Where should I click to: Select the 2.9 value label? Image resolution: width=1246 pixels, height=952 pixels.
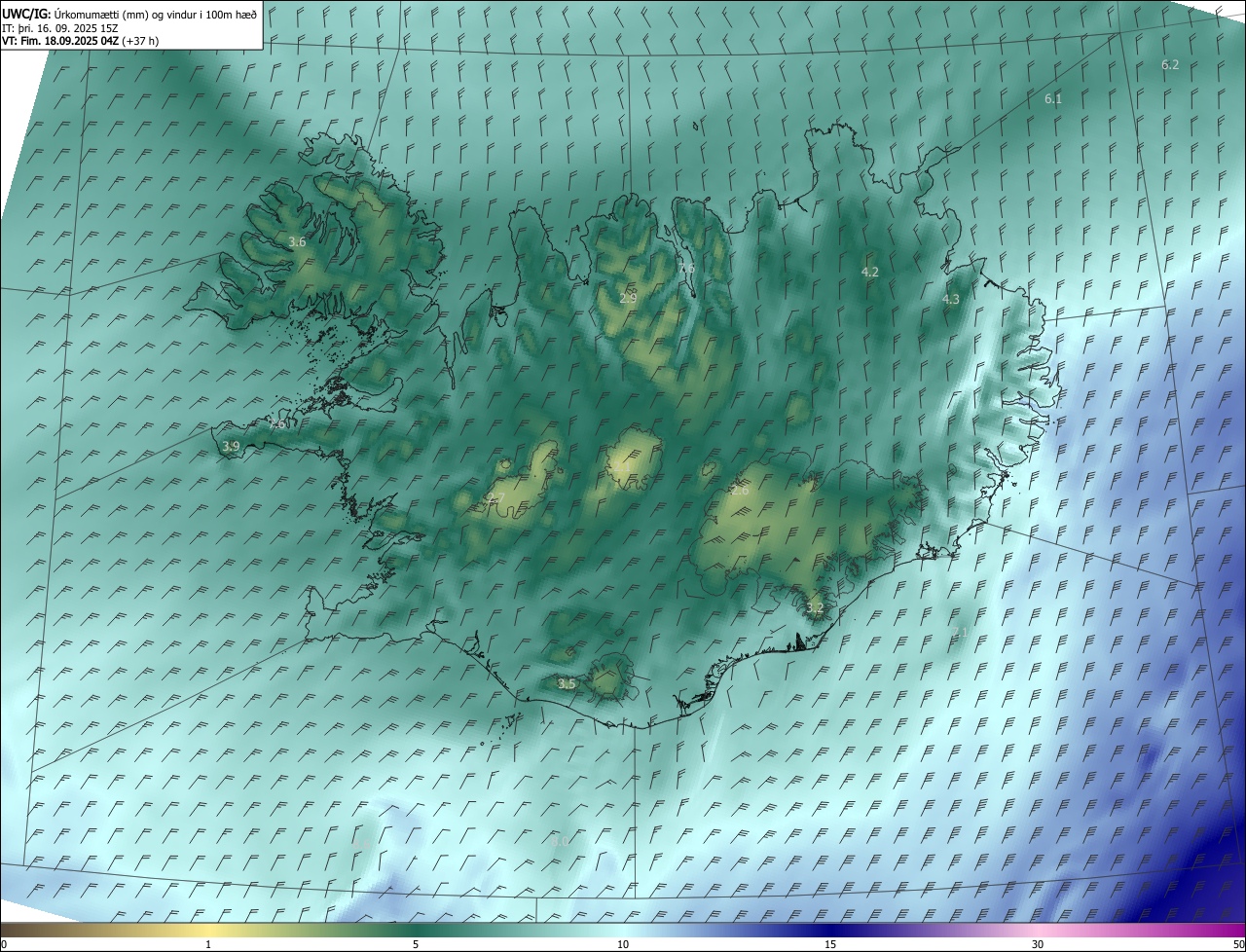coord(628,298)
